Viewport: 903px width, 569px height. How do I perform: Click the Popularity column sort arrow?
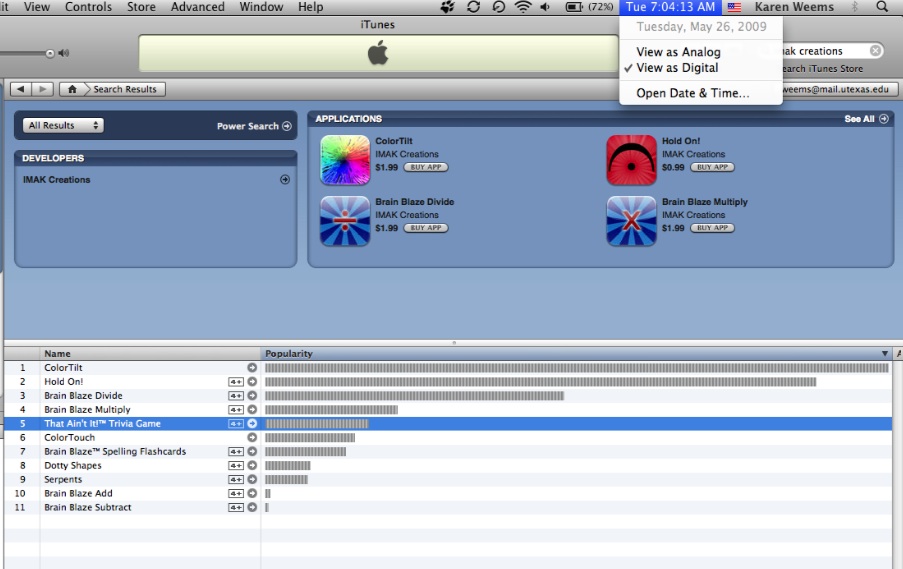coord(885,354)
